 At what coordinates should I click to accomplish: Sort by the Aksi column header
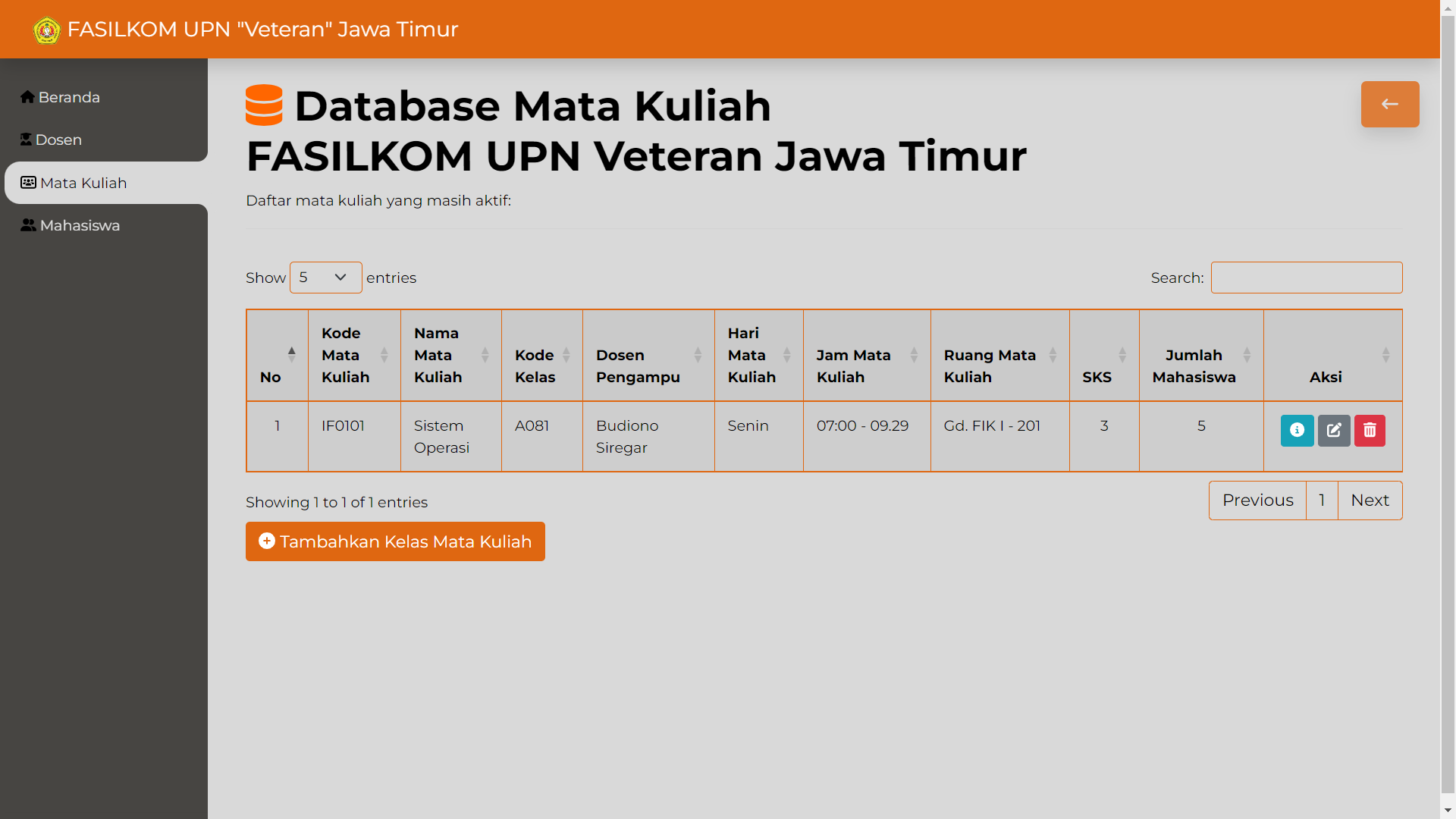pos(1333,355)
